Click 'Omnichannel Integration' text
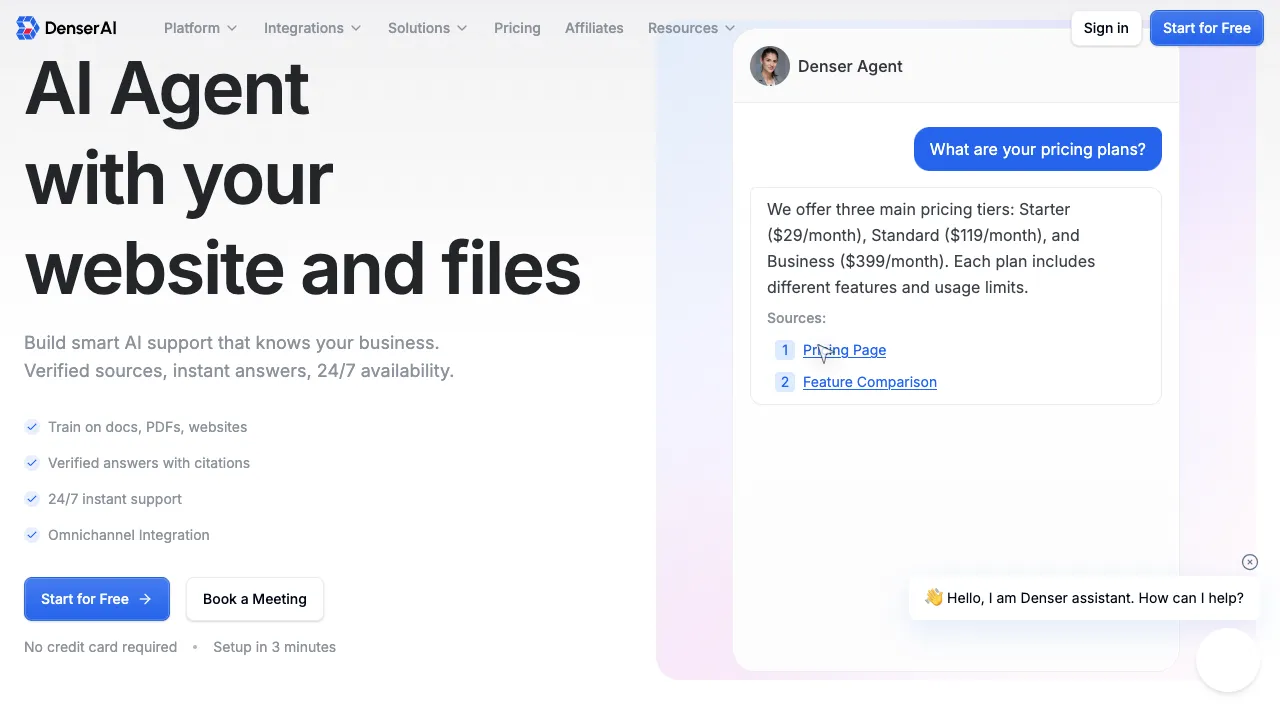 129,535
